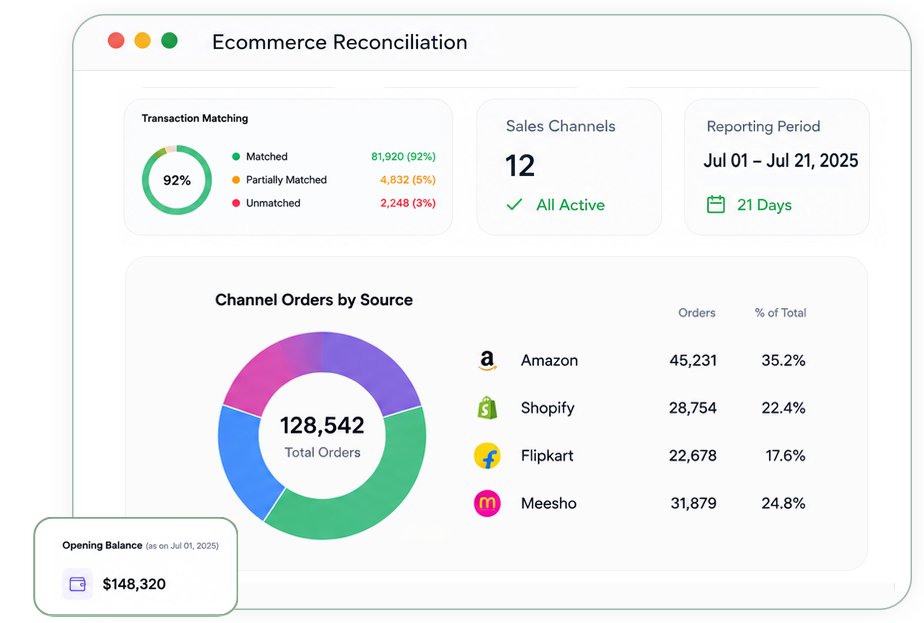Image resolution: width=924 pixels, height=623 pixels.
Task: Click the green window maximize button
Action: (170, 41)
